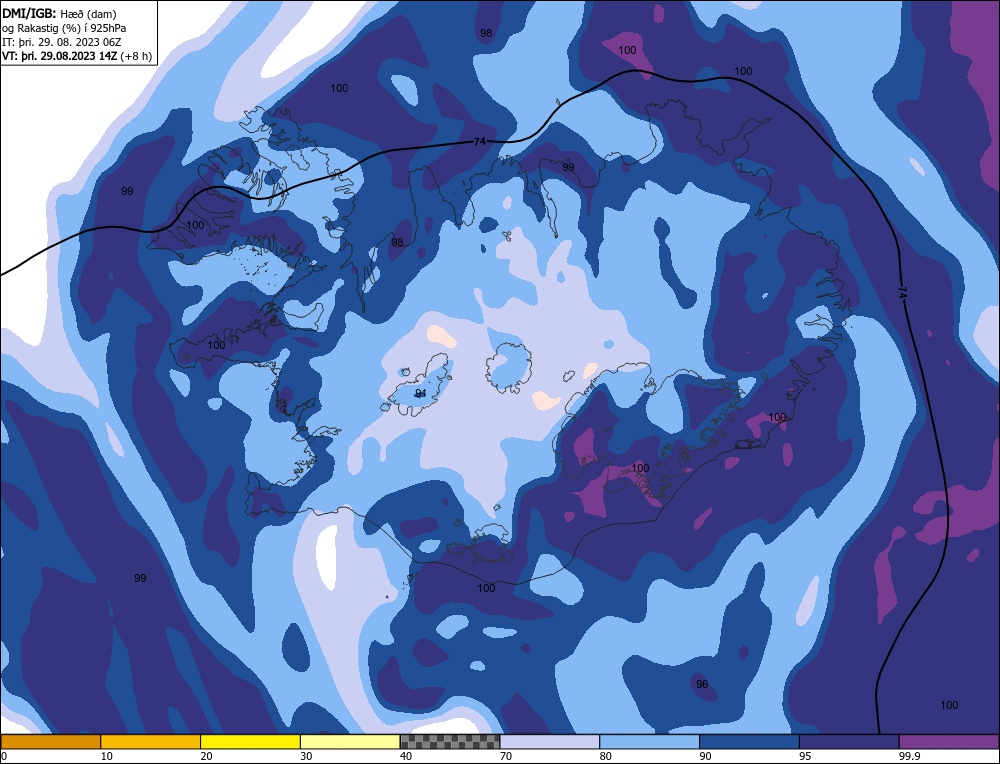
Task: Click the yellow 20–30 legend swatch
Action: [250, 741]
